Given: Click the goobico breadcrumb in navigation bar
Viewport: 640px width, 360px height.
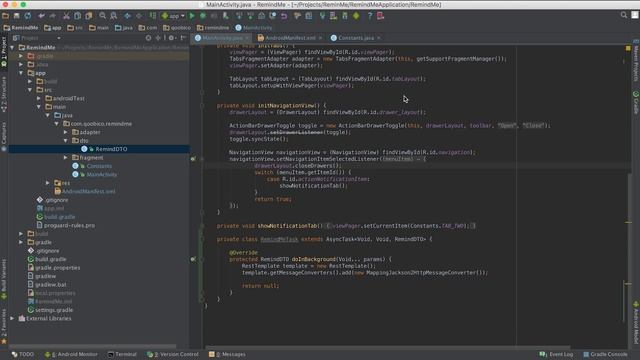Looking at the screenshot, I should 177,28.
